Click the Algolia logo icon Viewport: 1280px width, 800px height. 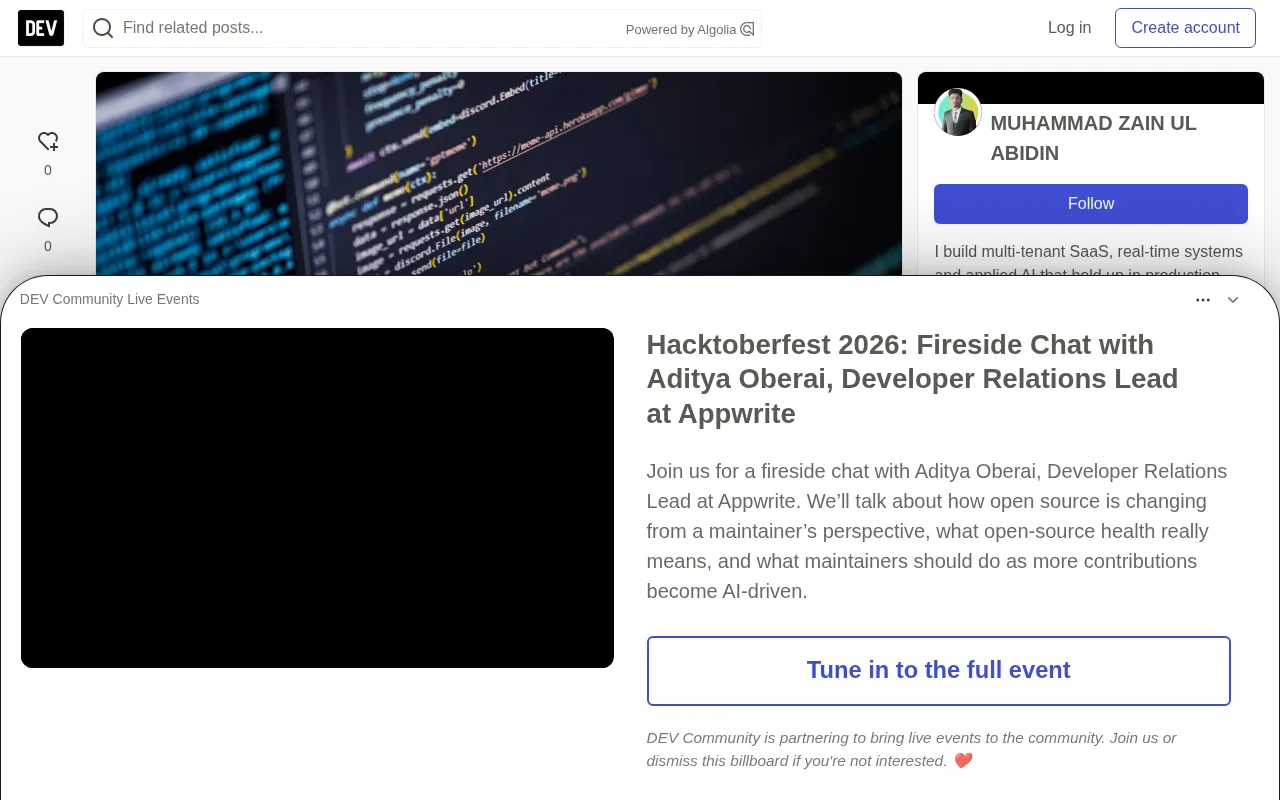point(747,29)
